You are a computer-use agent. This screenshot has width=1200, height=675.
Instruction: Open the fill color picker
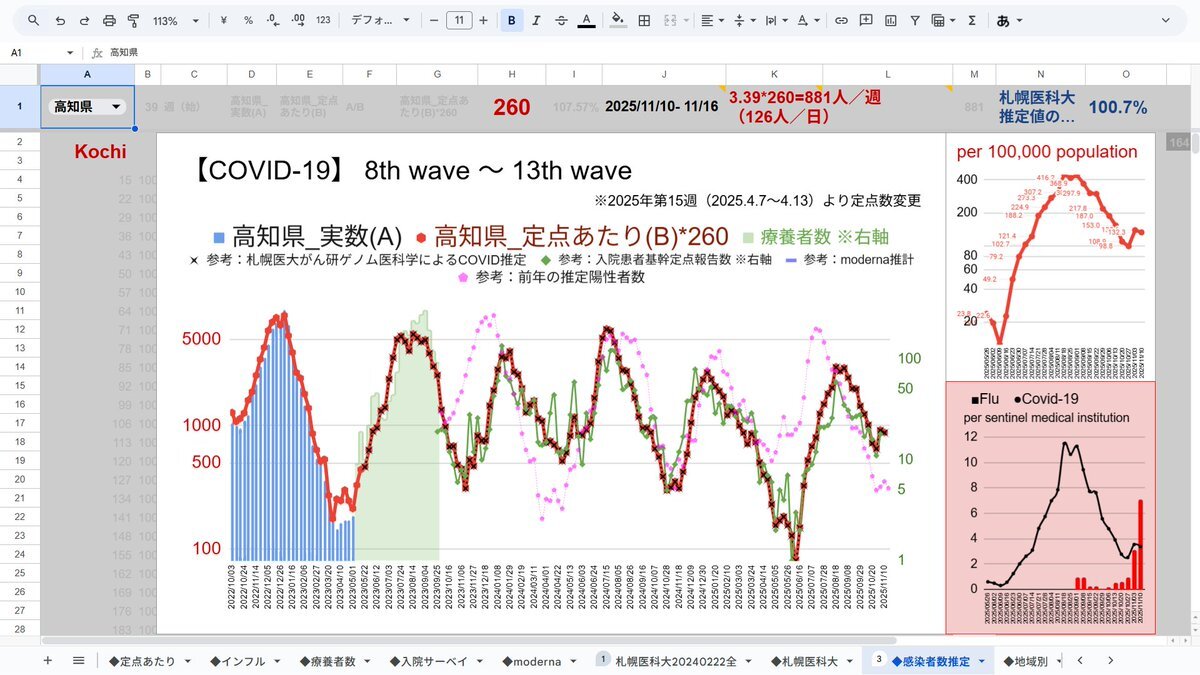617,20
